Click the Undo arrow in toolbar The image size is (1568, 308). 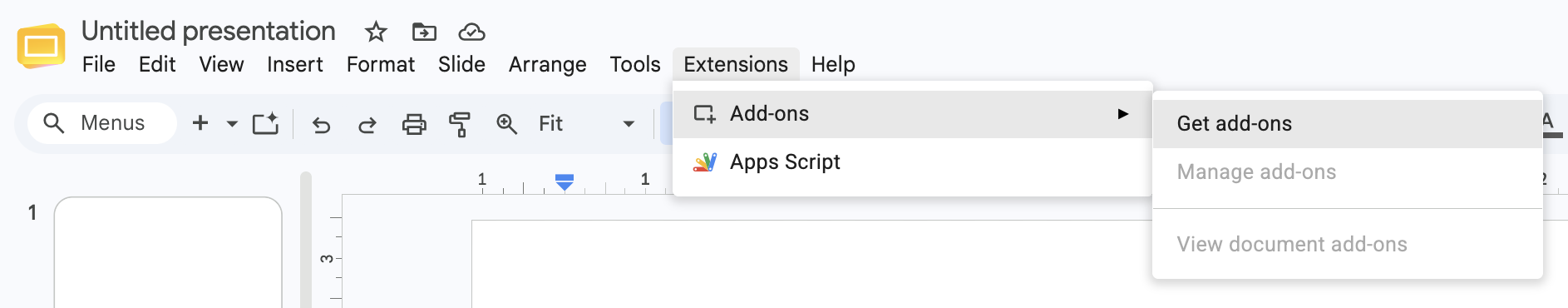(321, 125)
